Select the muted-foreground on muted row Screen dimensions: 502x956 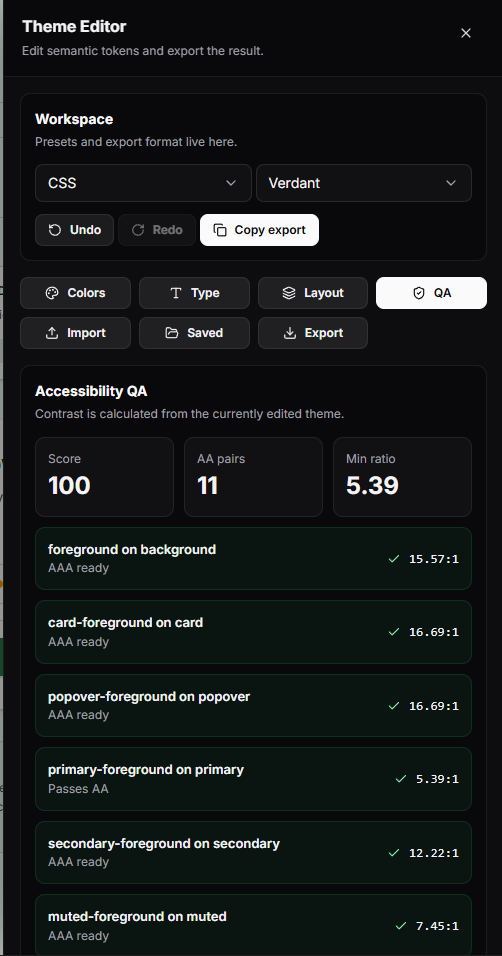pos(253,925)
